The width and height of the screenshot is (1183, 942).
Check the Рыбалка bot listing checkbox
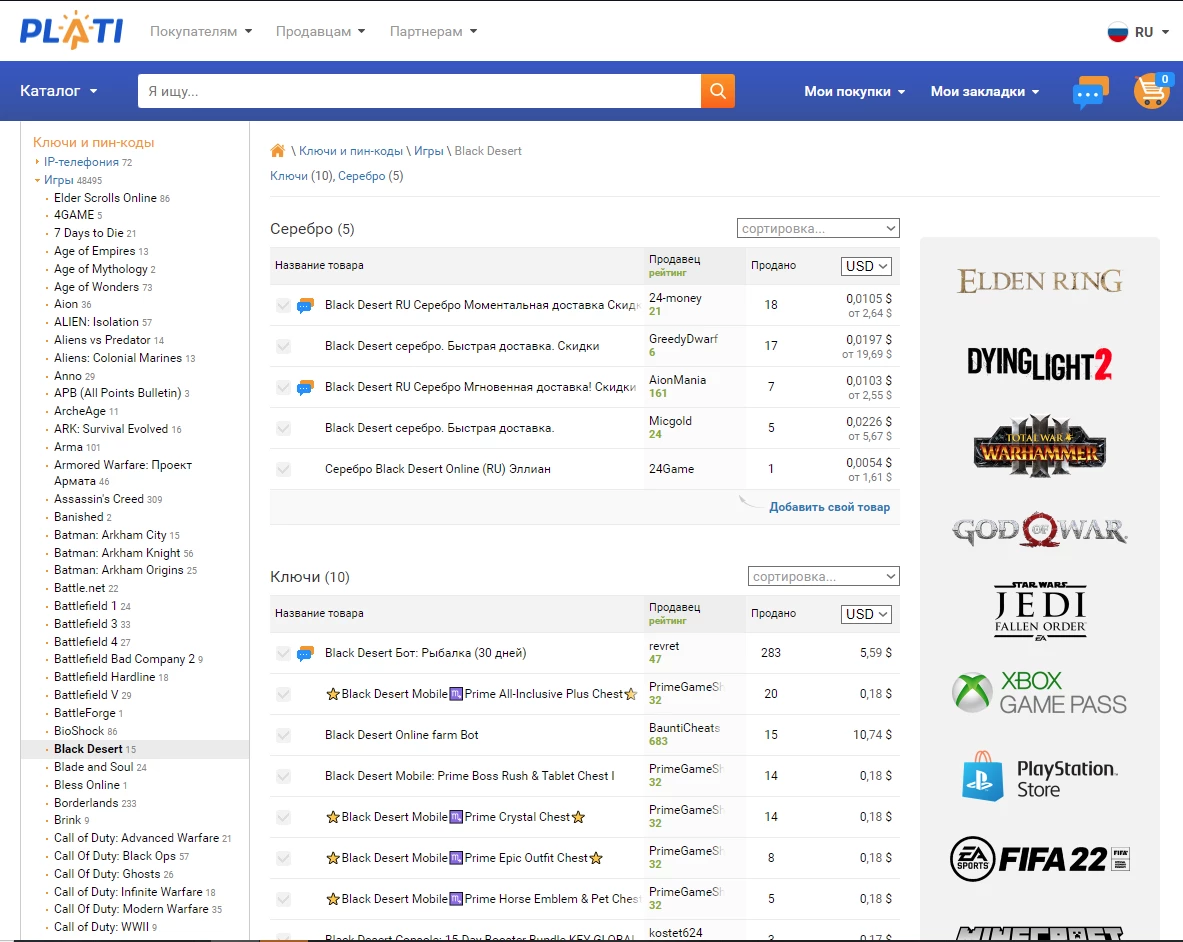284,653
